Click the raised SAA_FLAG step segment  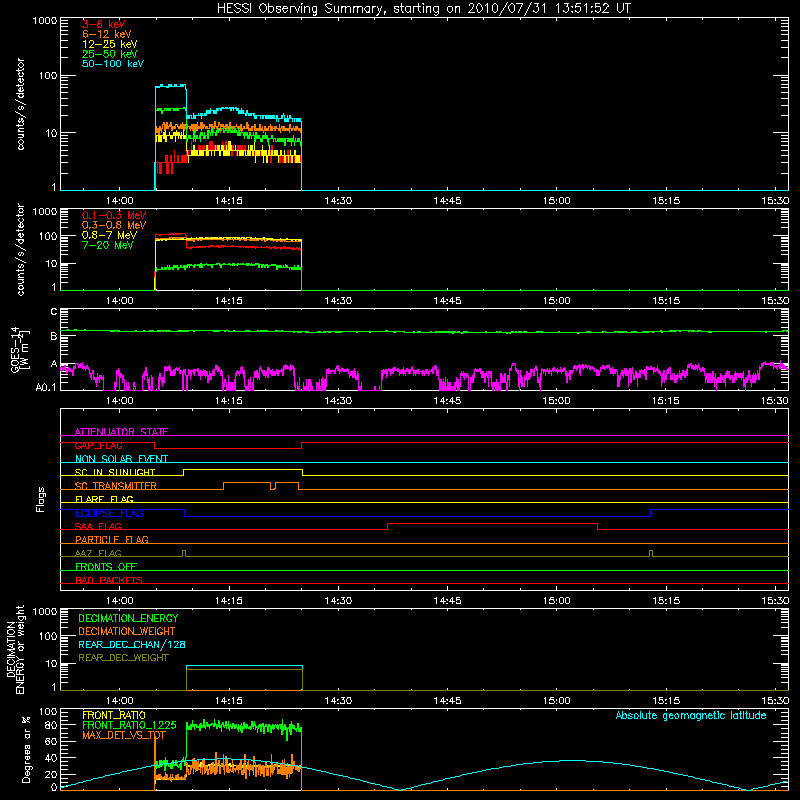492,523
